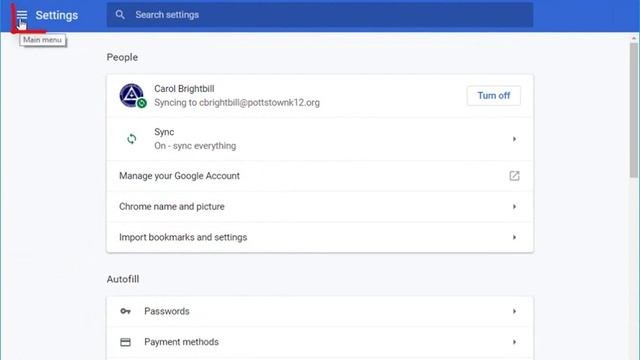This screenshot has height=360, width=640.
Task: Turn off sync with Turn off button
Action: coord(493,96)
